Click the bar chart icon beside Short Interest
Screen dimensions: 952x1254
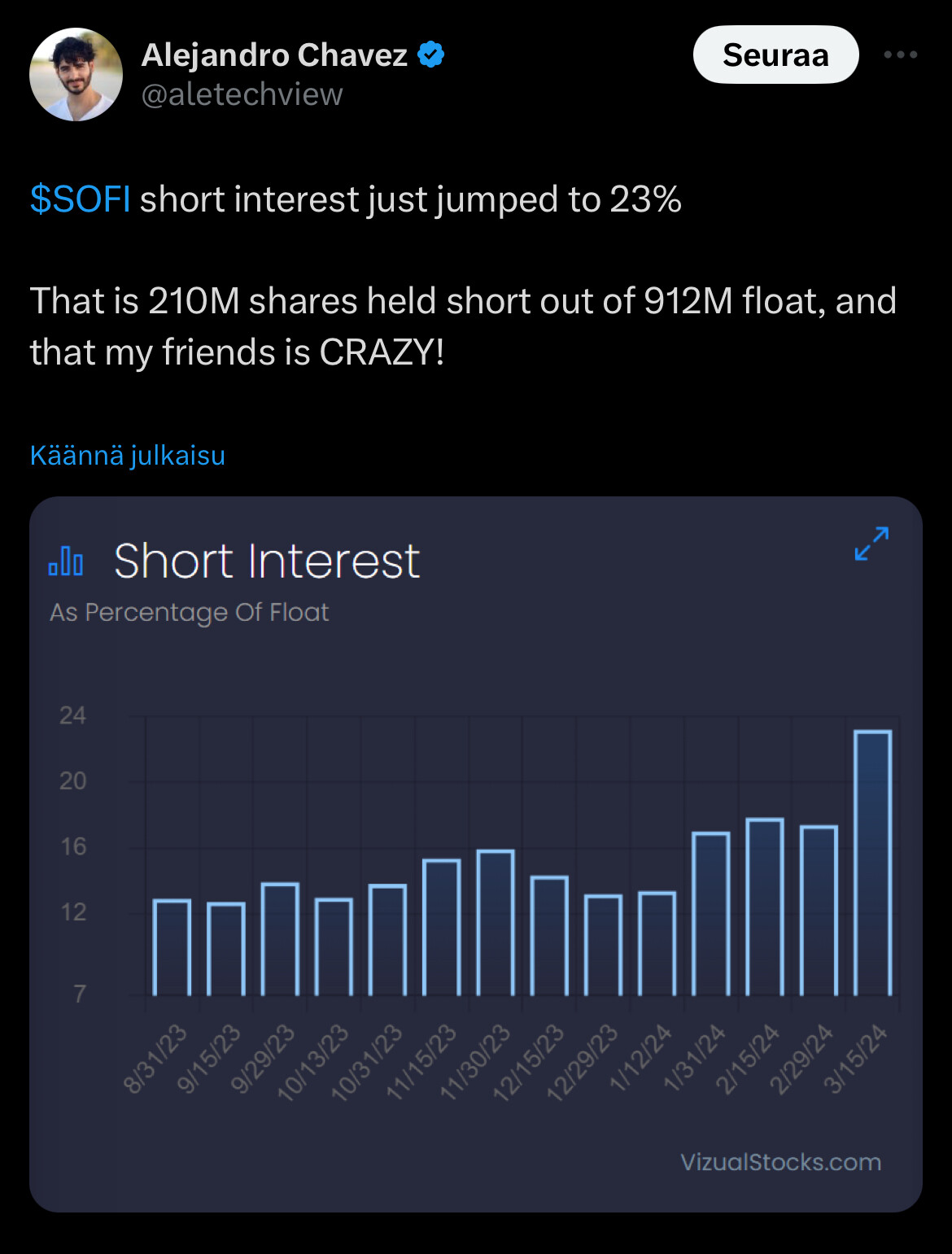pos(66,561)
